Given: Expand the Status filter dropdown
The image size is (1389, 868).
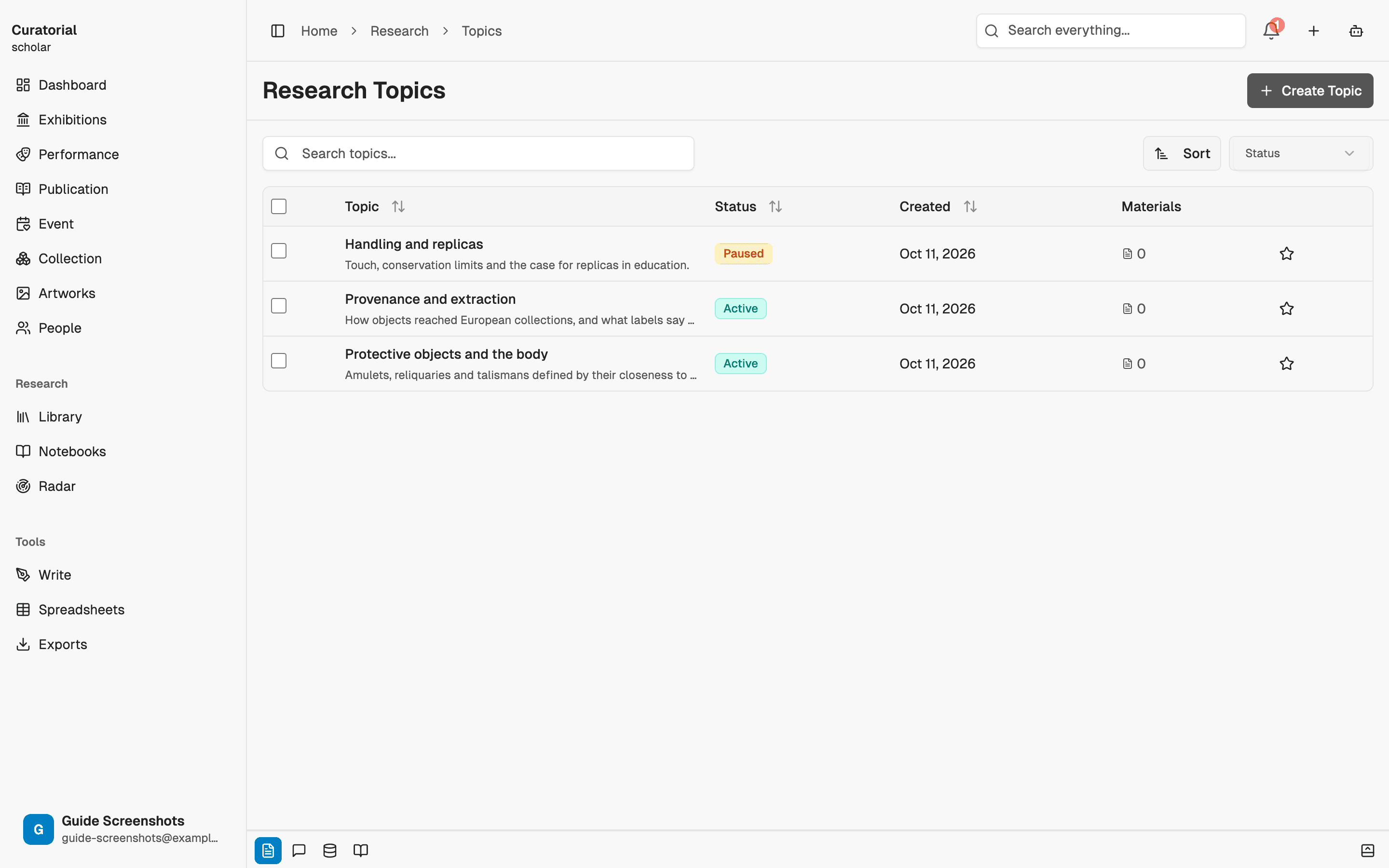Looking at the screenshot, I should (1301, 153).
